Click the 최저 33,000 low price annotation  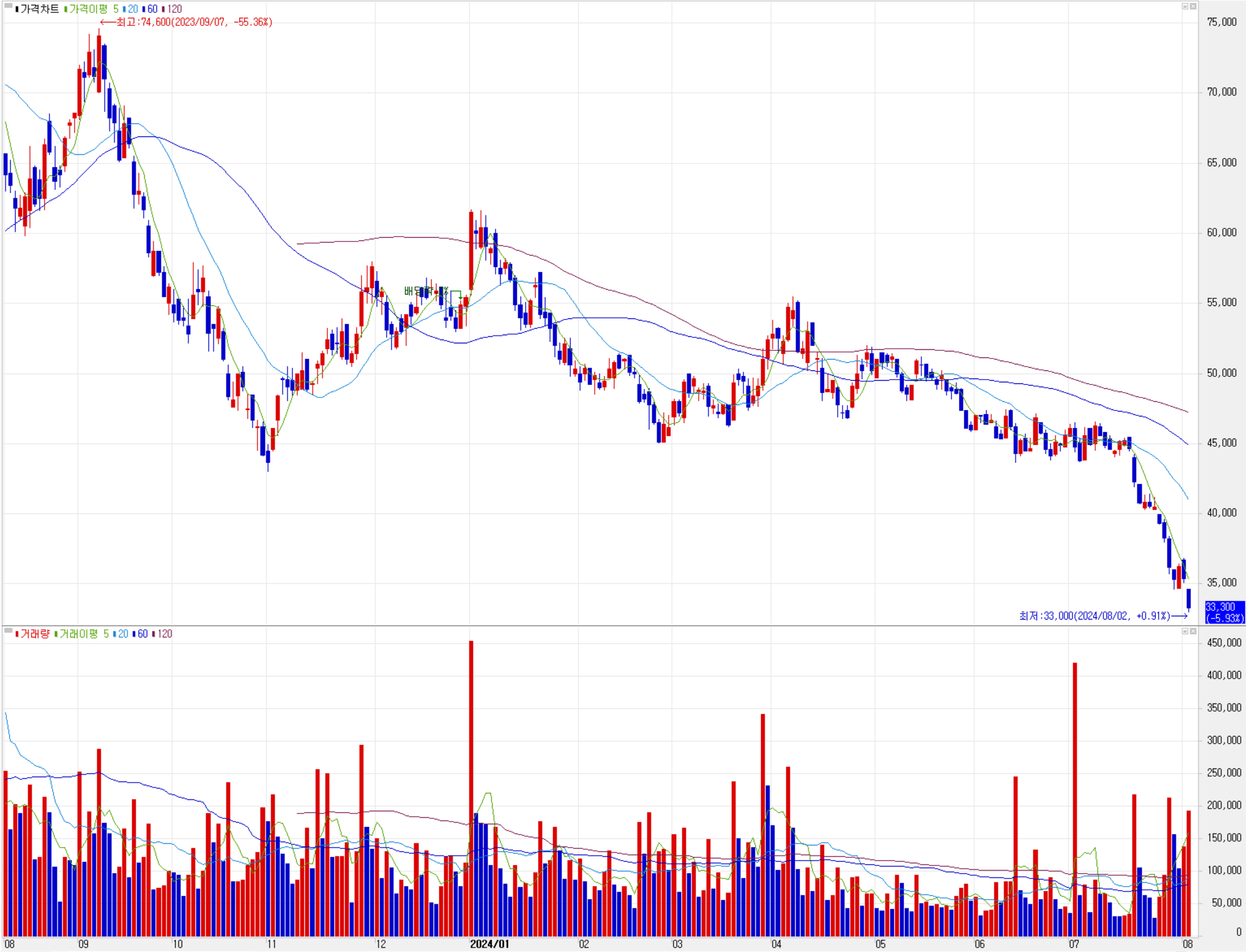1094,615
